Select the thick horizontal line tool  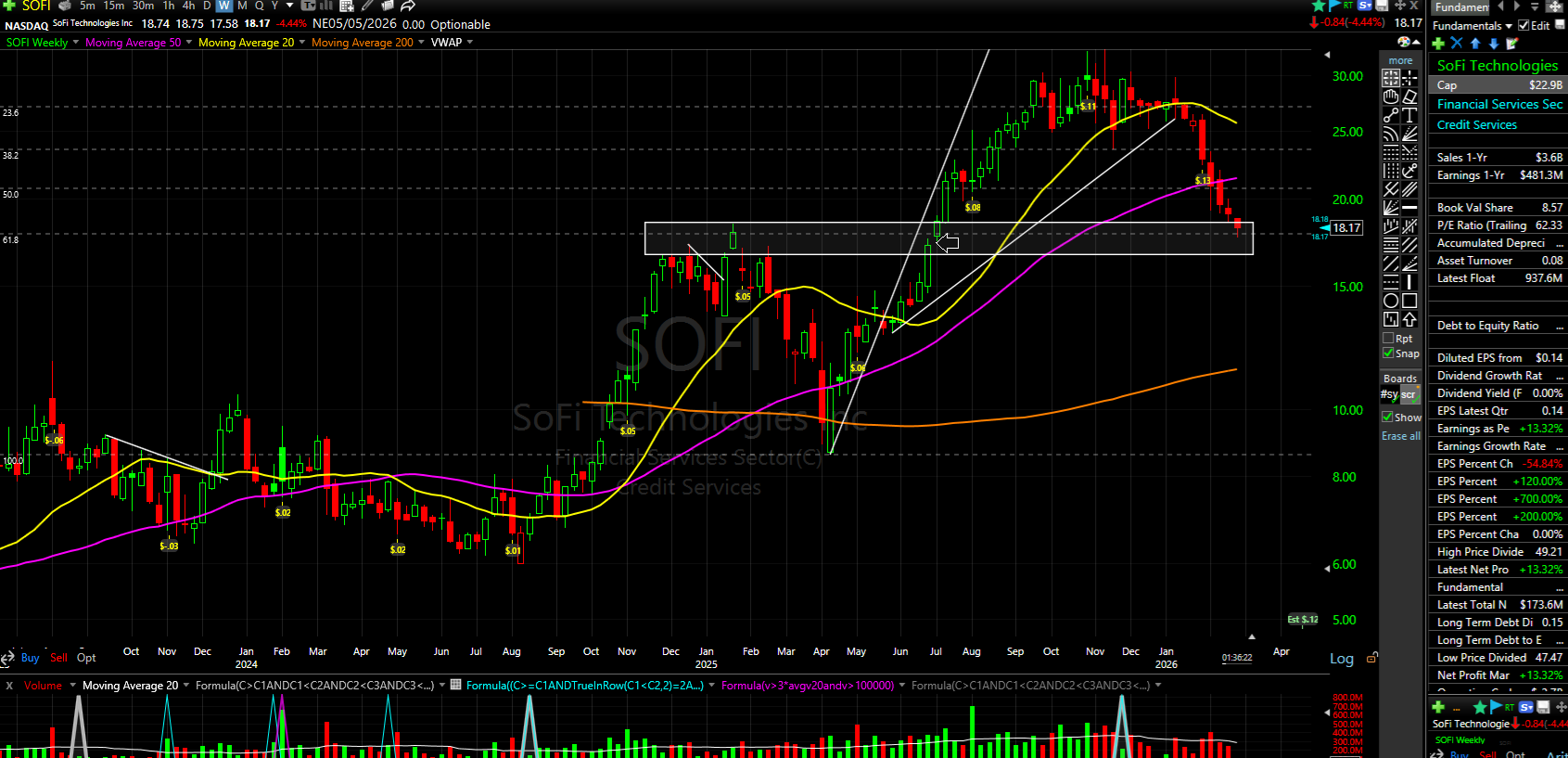coord(1409,208)
